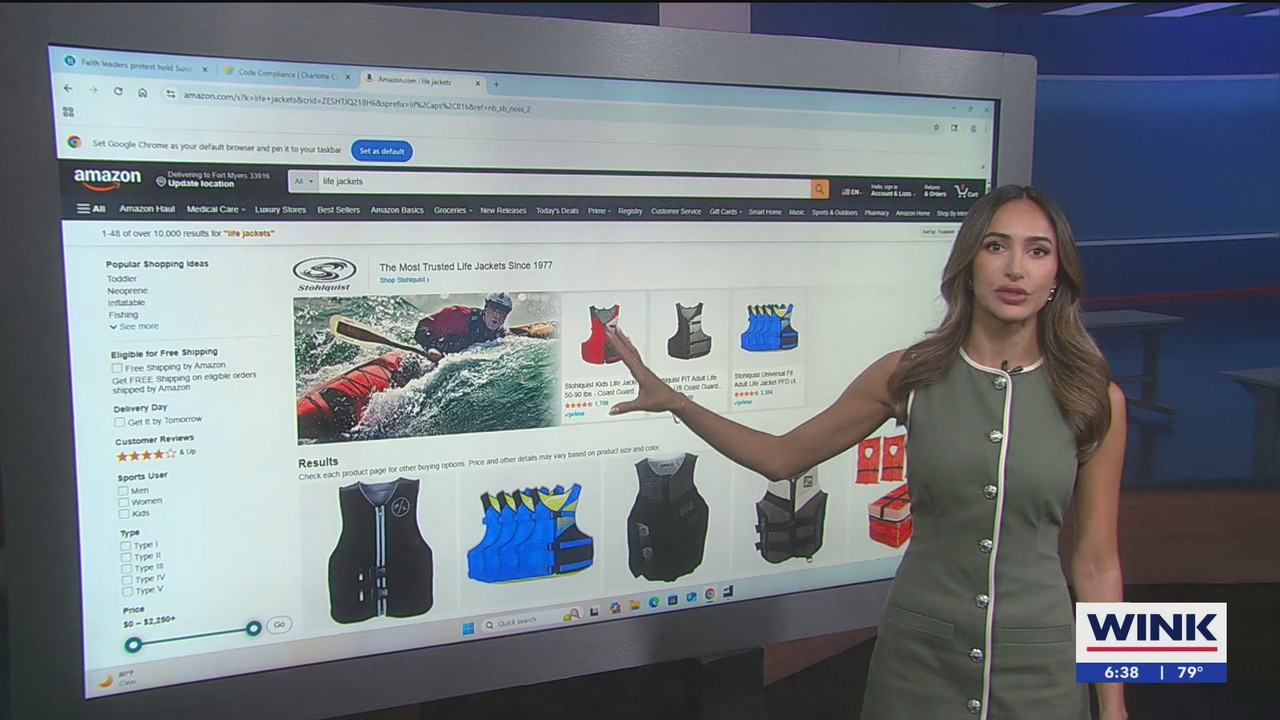Reload the Amazon page
Viewport: 1280px width, 720px height.
(118, 90)
